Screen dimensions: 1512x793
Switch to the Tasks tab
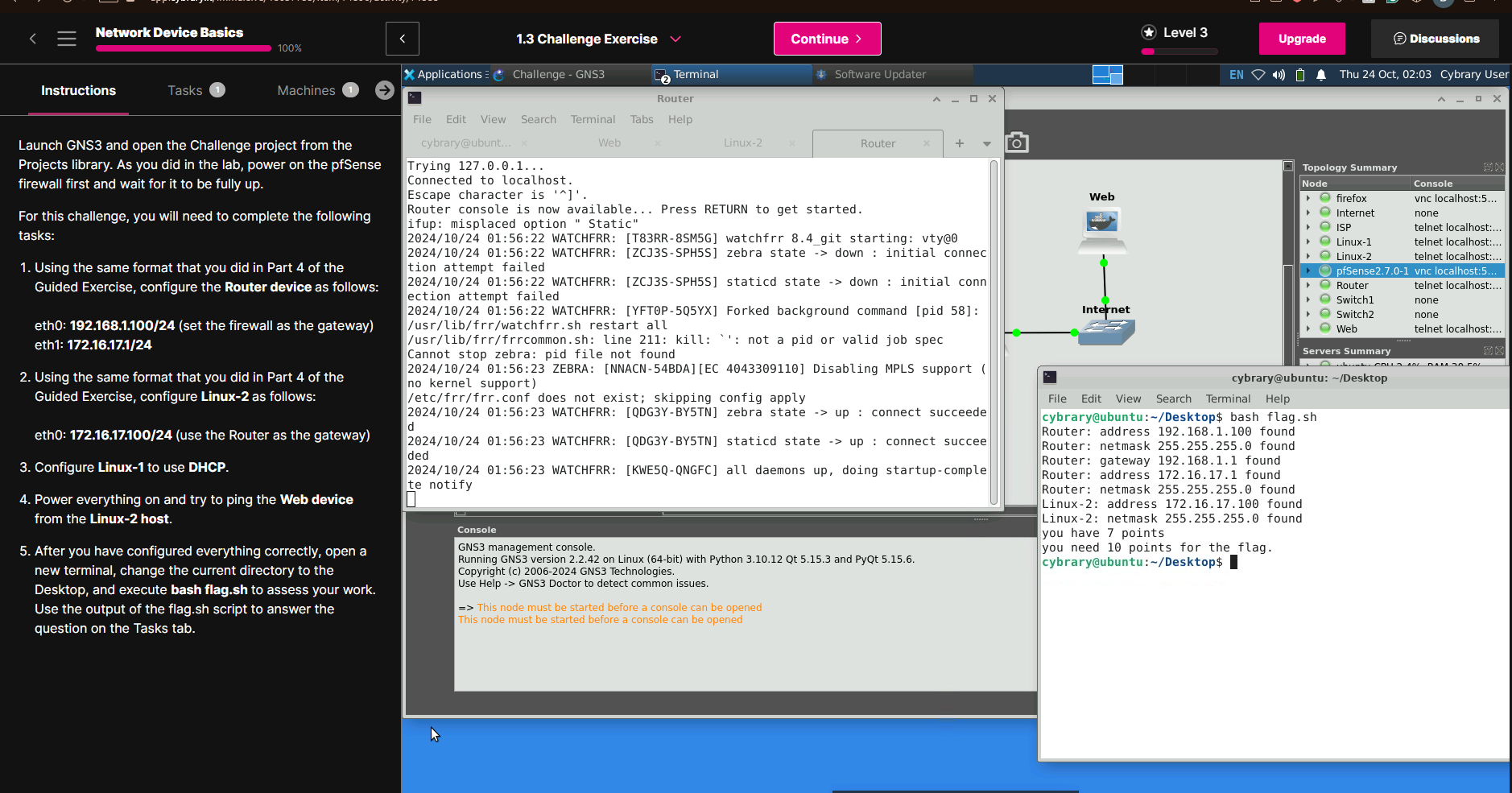point(185,90)
